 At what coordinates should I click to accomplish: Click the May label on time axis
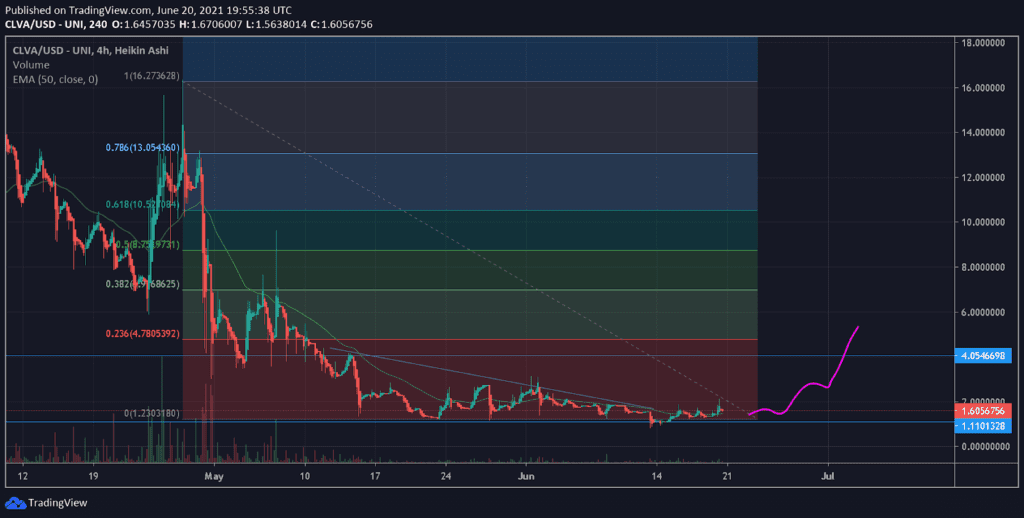(214, 477)
